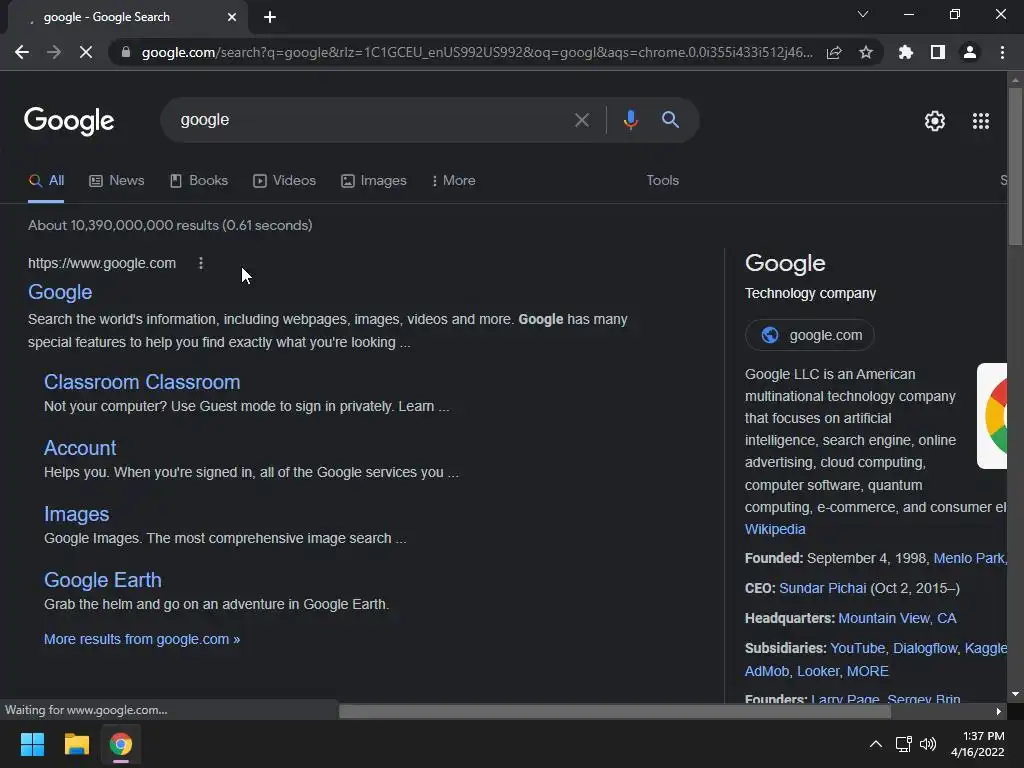Screen dimensions: 1024x768
Task: Click the vertical scrollbar thumb
Action: point(1015,167)
